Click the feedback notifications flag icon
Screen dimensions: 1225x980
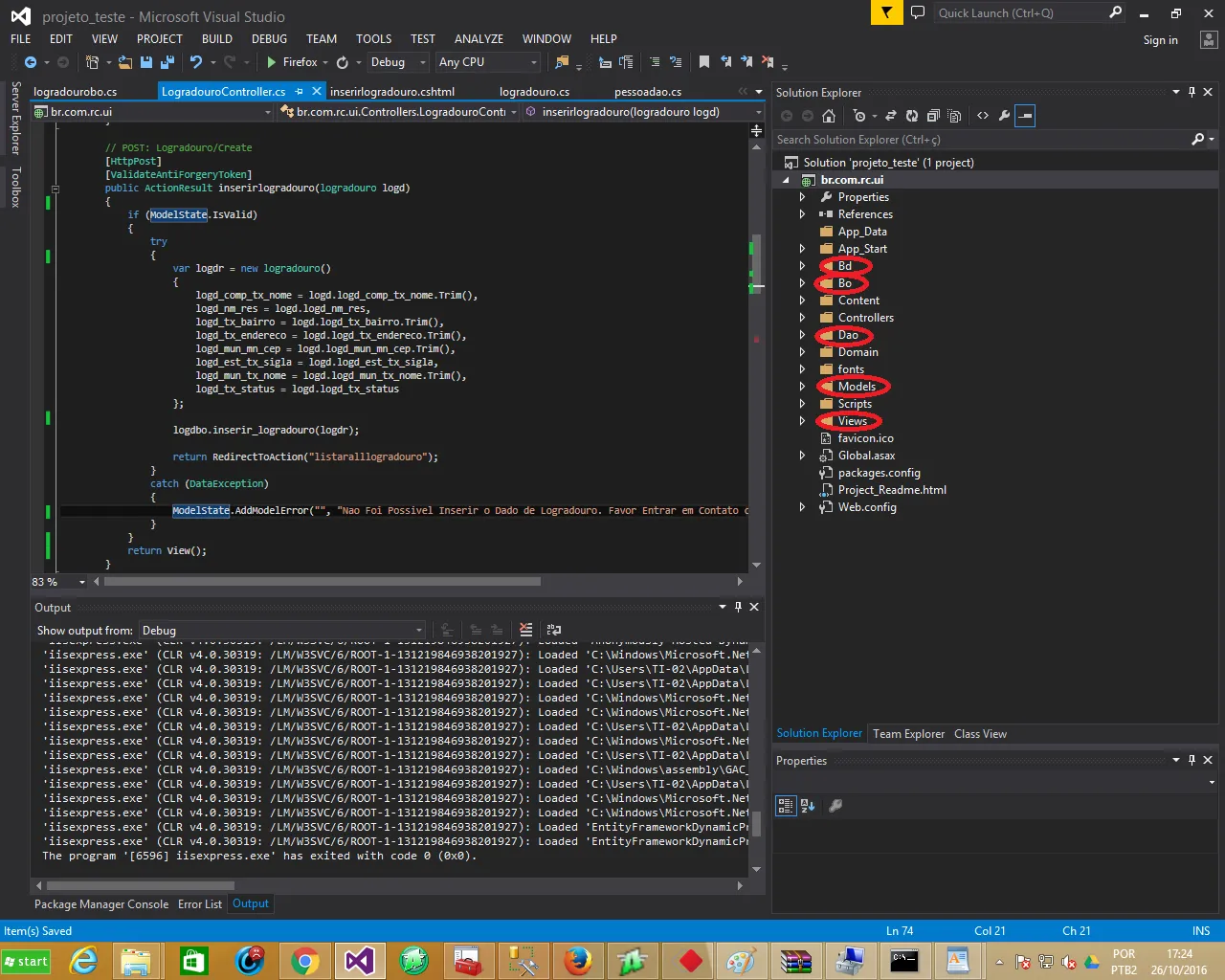click(x=886, y=13)
